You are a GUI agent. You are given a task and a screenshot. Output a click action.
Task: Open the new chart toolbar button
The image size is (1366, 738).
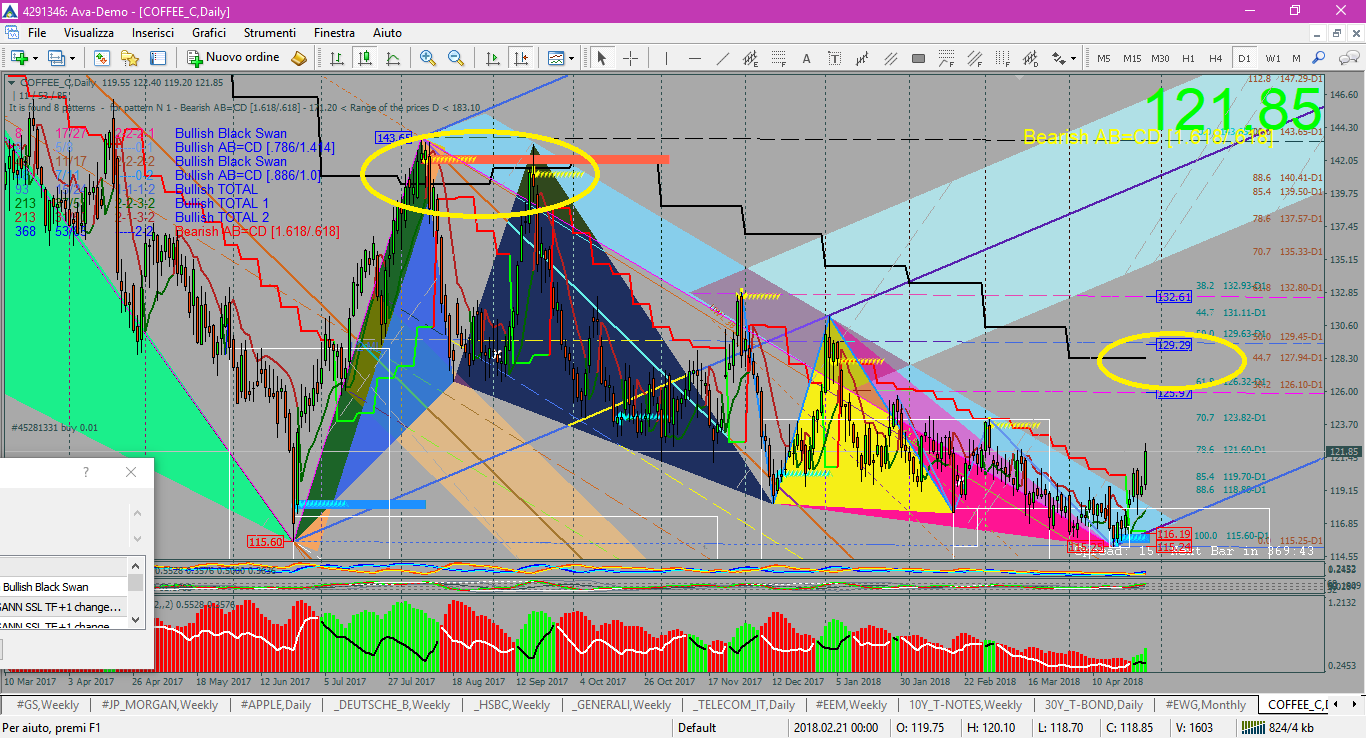pyautogui.click(x=19, y=58)
